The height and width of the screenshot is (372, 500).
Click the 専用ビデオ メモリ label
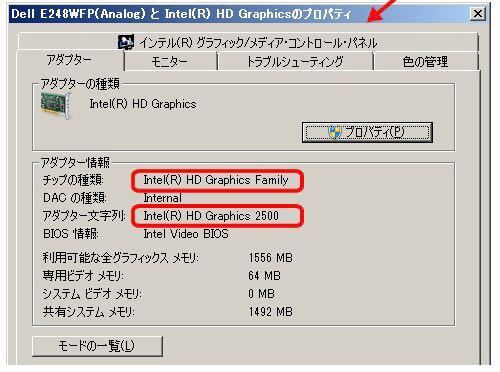tap(83, 276)
